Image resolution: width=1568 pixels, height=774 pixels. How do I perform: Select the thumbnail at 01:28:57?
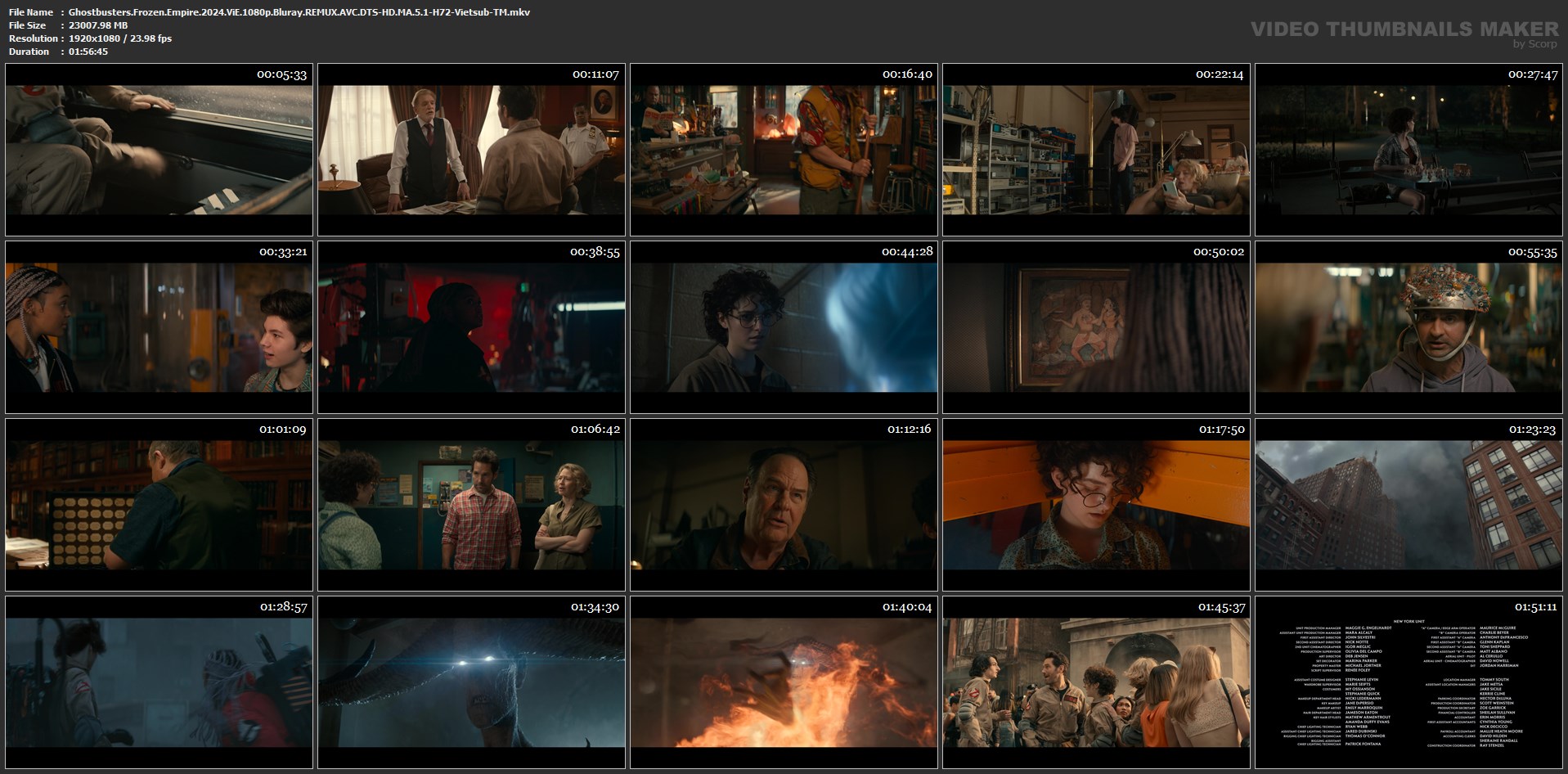pyautogui.click(x=159, y=682)
